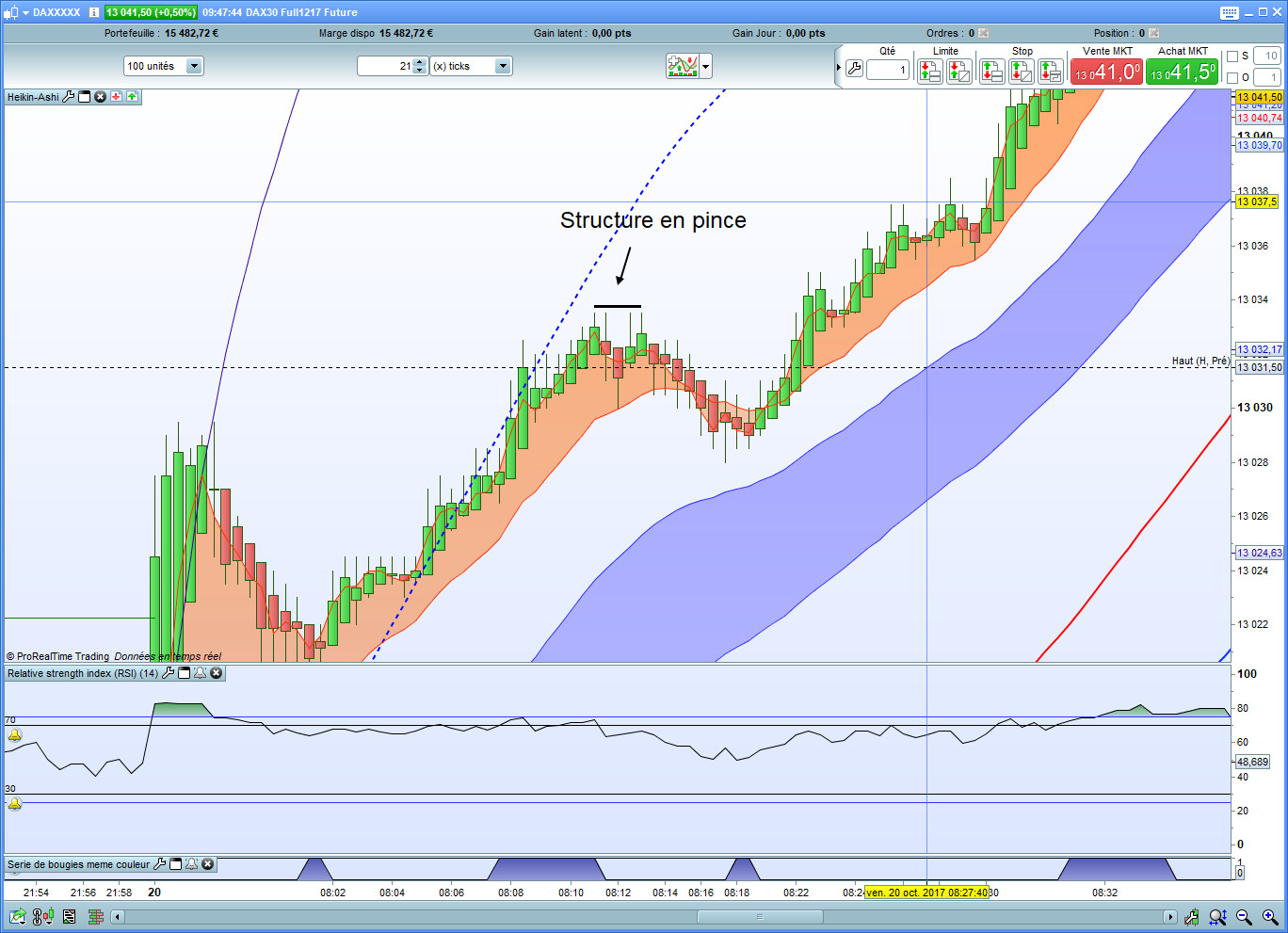Close the Relative strength index panel
The height and width of the screenshot is (933, 1288).
[x=217, y=673]
